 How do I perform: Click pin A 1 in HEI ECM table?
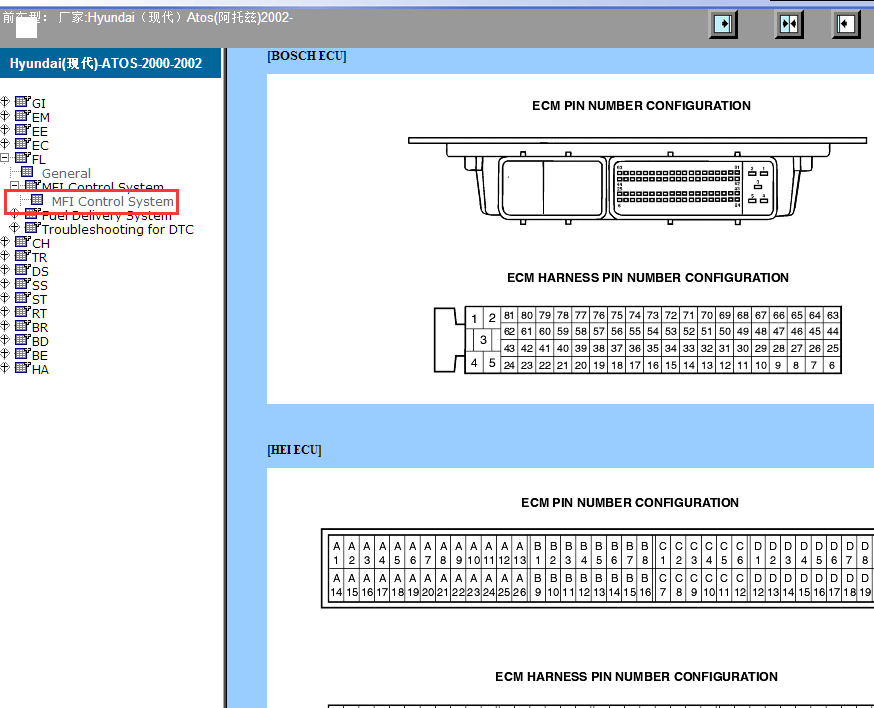coord(336,552)
